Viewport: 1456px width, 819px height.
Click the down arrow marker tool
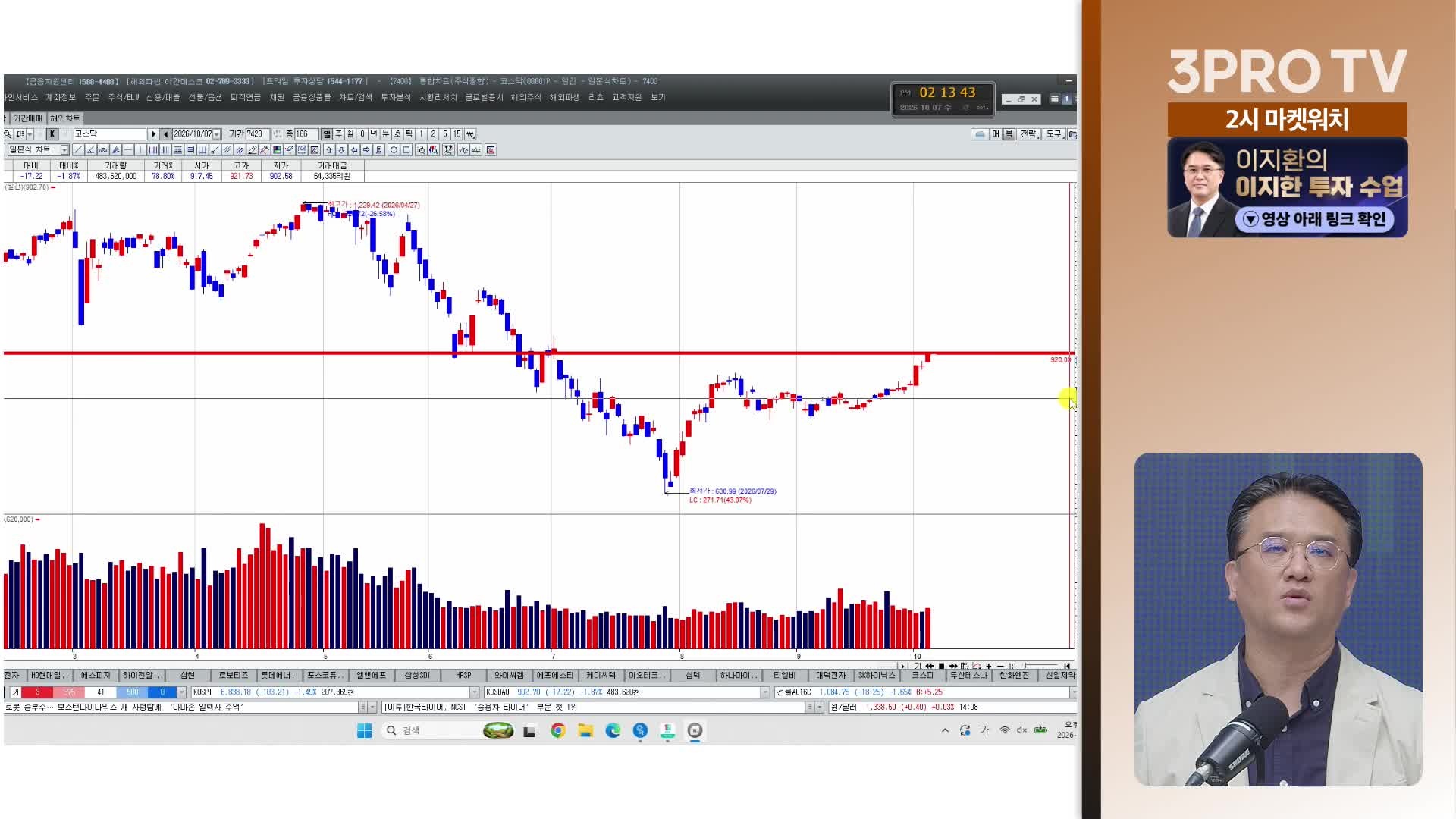pyautogui.click(x=341, y=150)
